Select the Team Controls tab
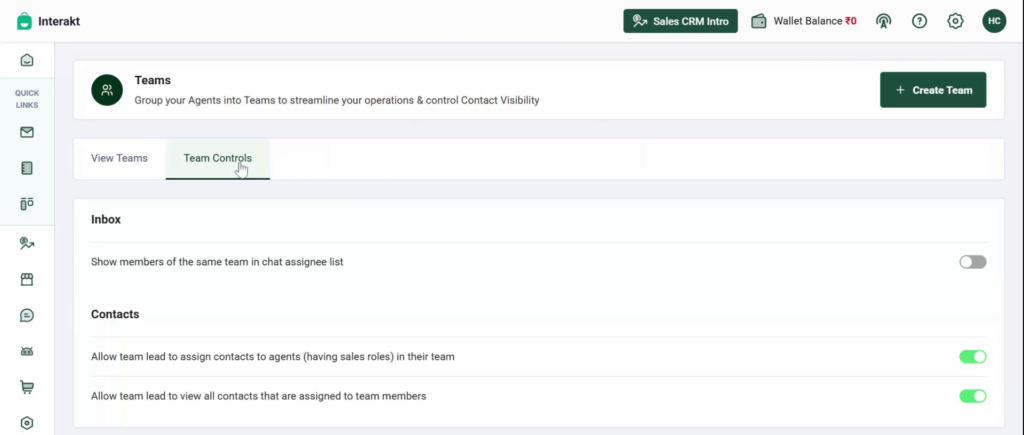Image resolution: width=1024 pixels, height=435 pixels. 217,158
